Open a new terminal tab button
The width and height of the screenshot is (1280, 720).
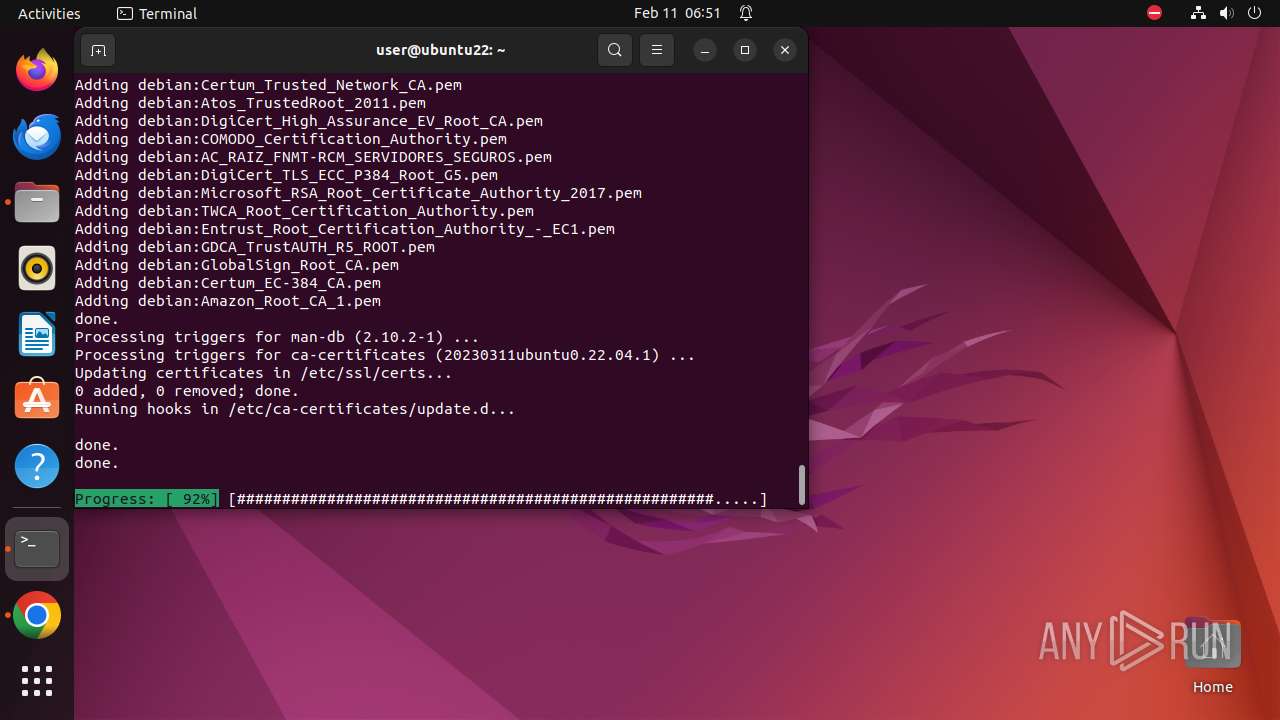click(x=98, y=50)
